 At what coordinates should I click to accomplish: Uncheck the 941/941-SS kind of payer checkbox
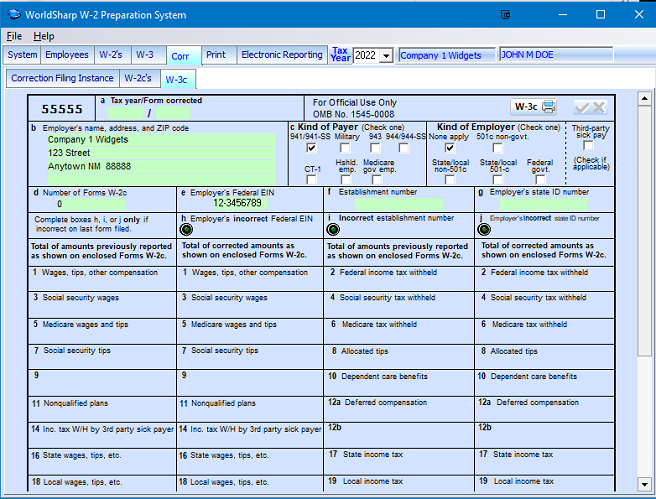click(x=312, y=148)
